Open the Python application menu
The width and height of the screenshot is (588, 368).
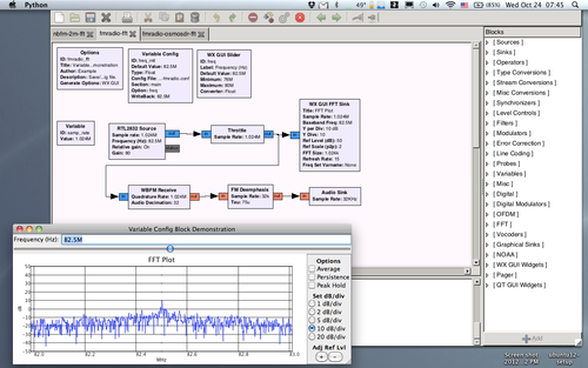(x=36, y=5)
